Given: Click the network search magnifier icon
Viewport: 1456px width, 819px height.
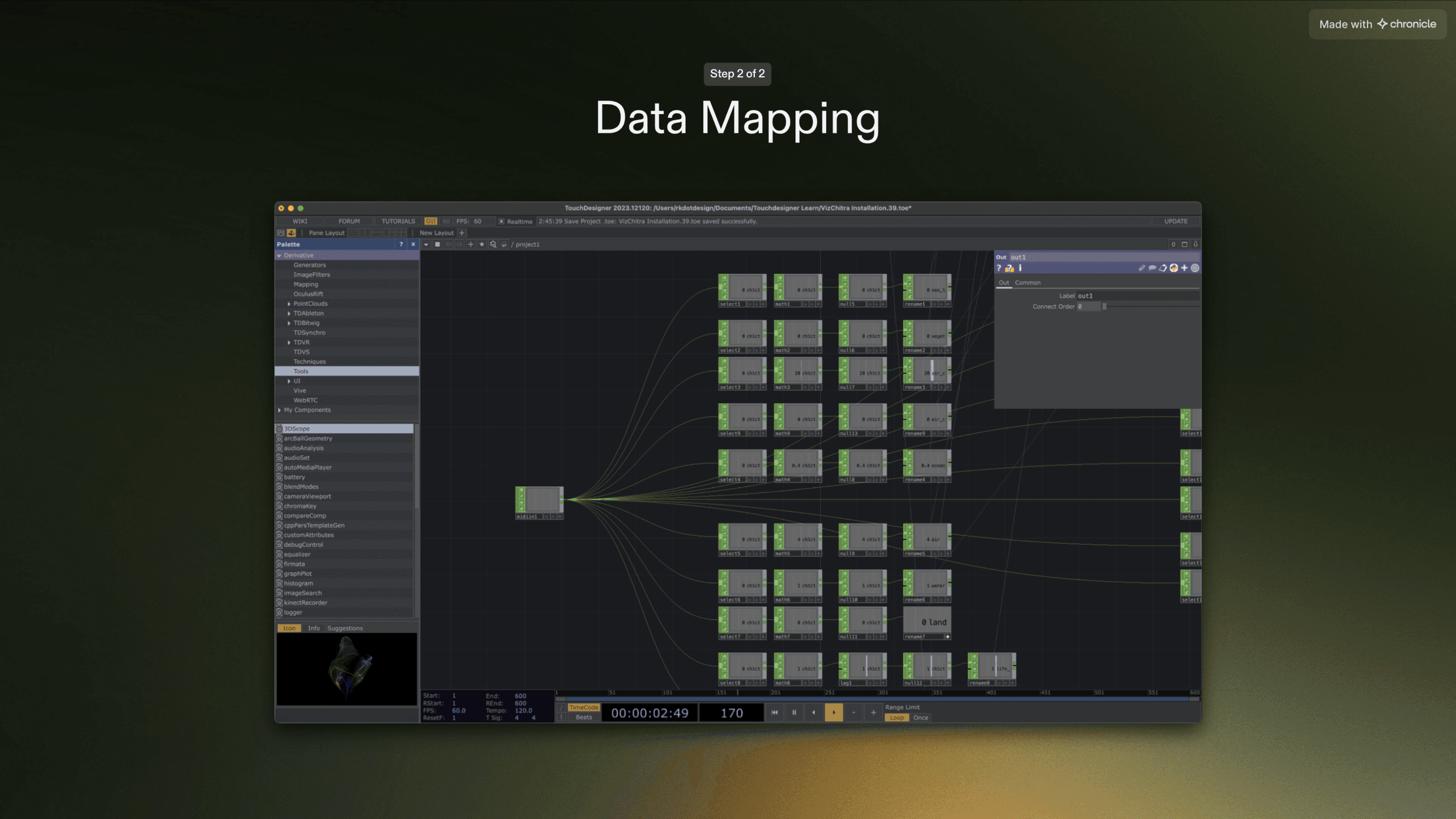Looking at the screenshot, I should pos(493,245).
